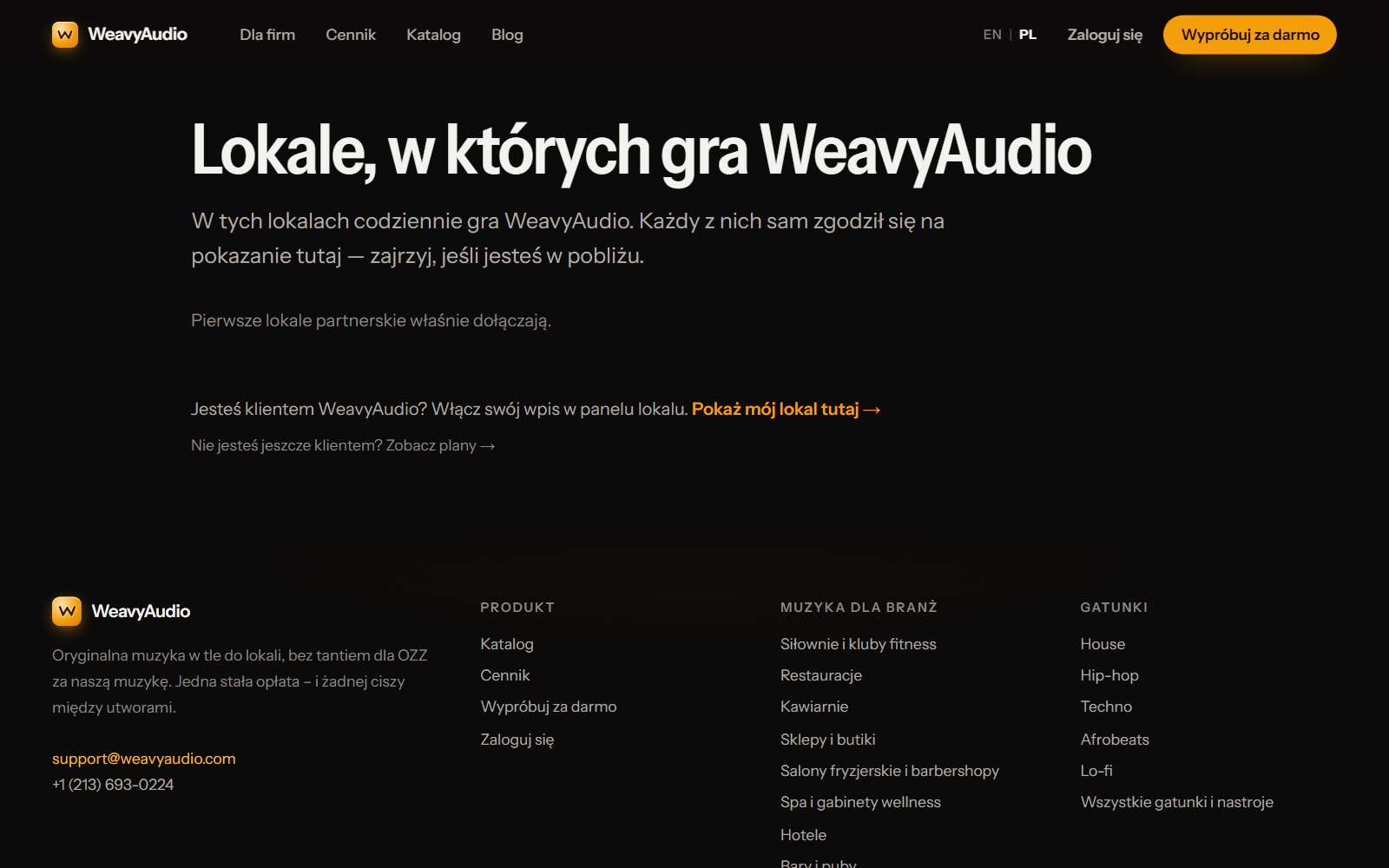Open the Zobacz plany link
This screenshot has width=1389, height=868.
440,445
